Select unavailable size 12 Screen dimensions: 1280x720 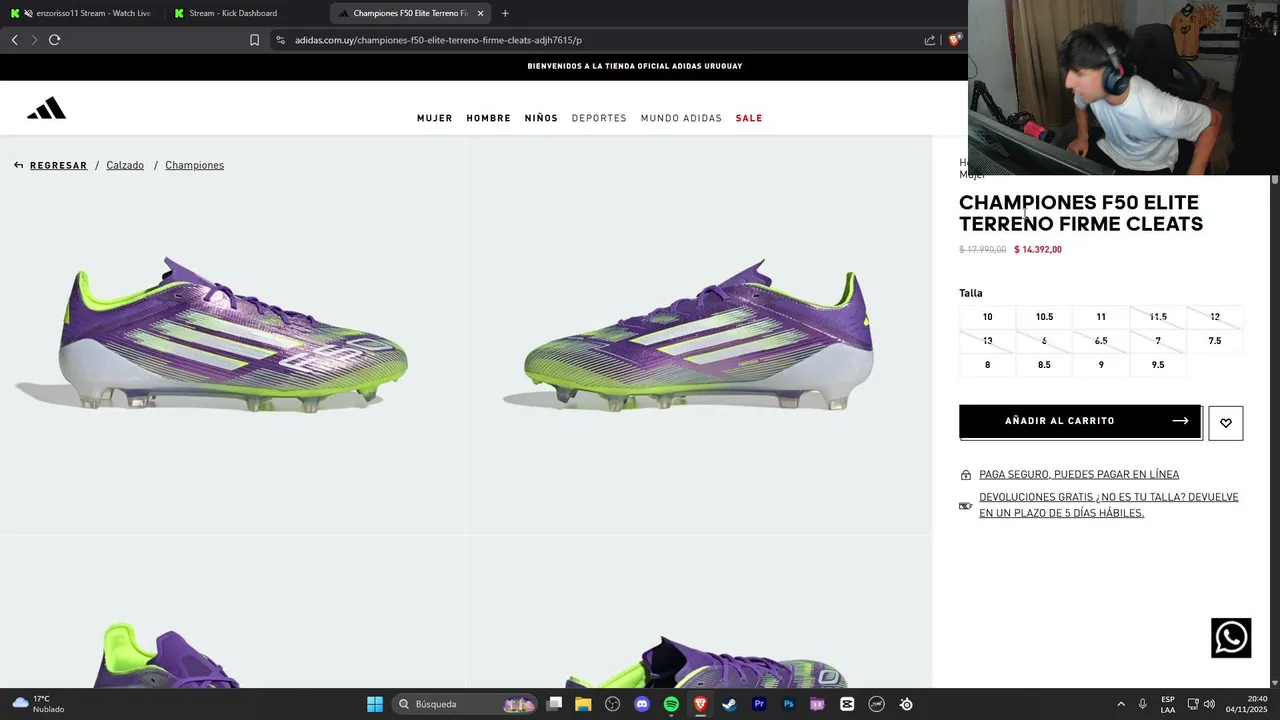1214,317
